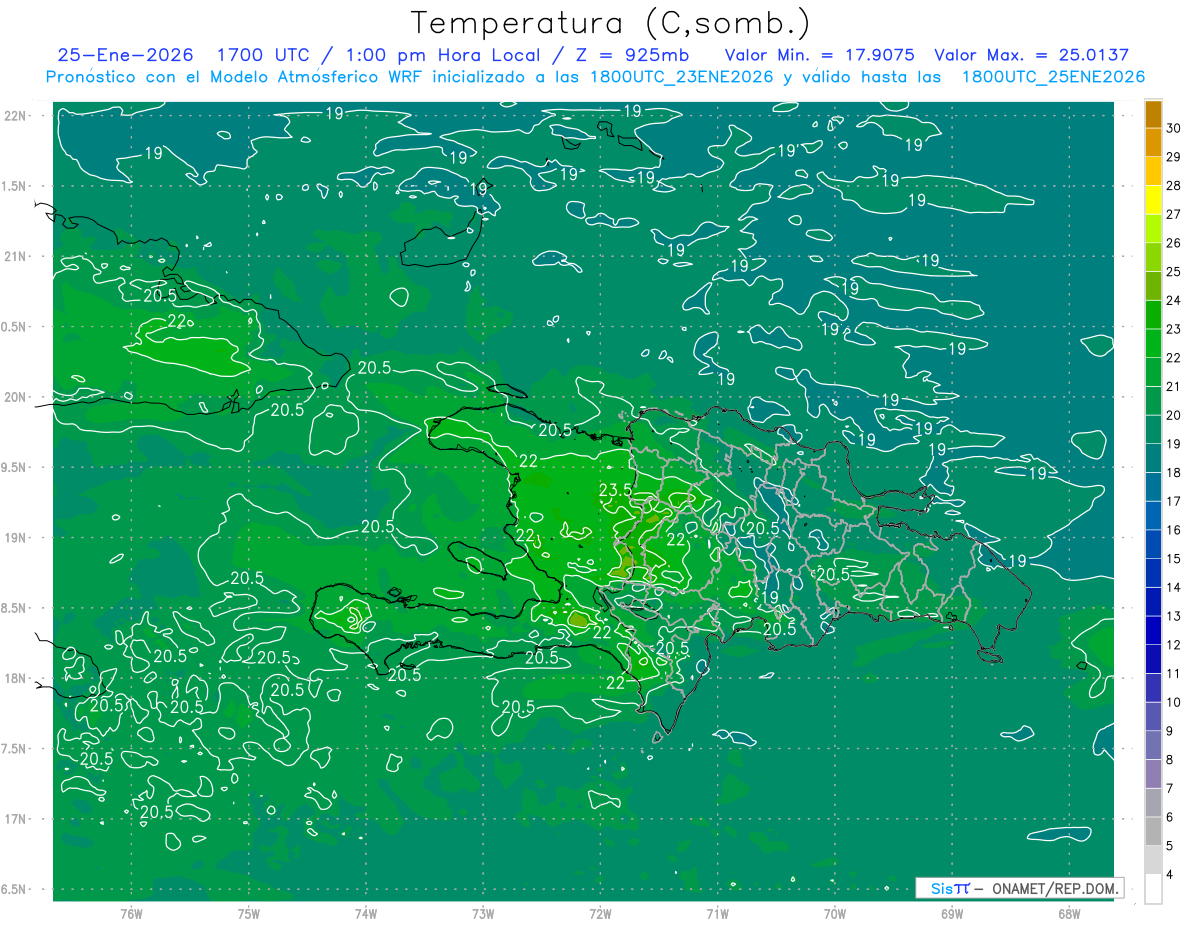The height and width of the screenshot is (927, 1200).
Task: Click the 23.5 contour label
Action: (x=615, y=490)
